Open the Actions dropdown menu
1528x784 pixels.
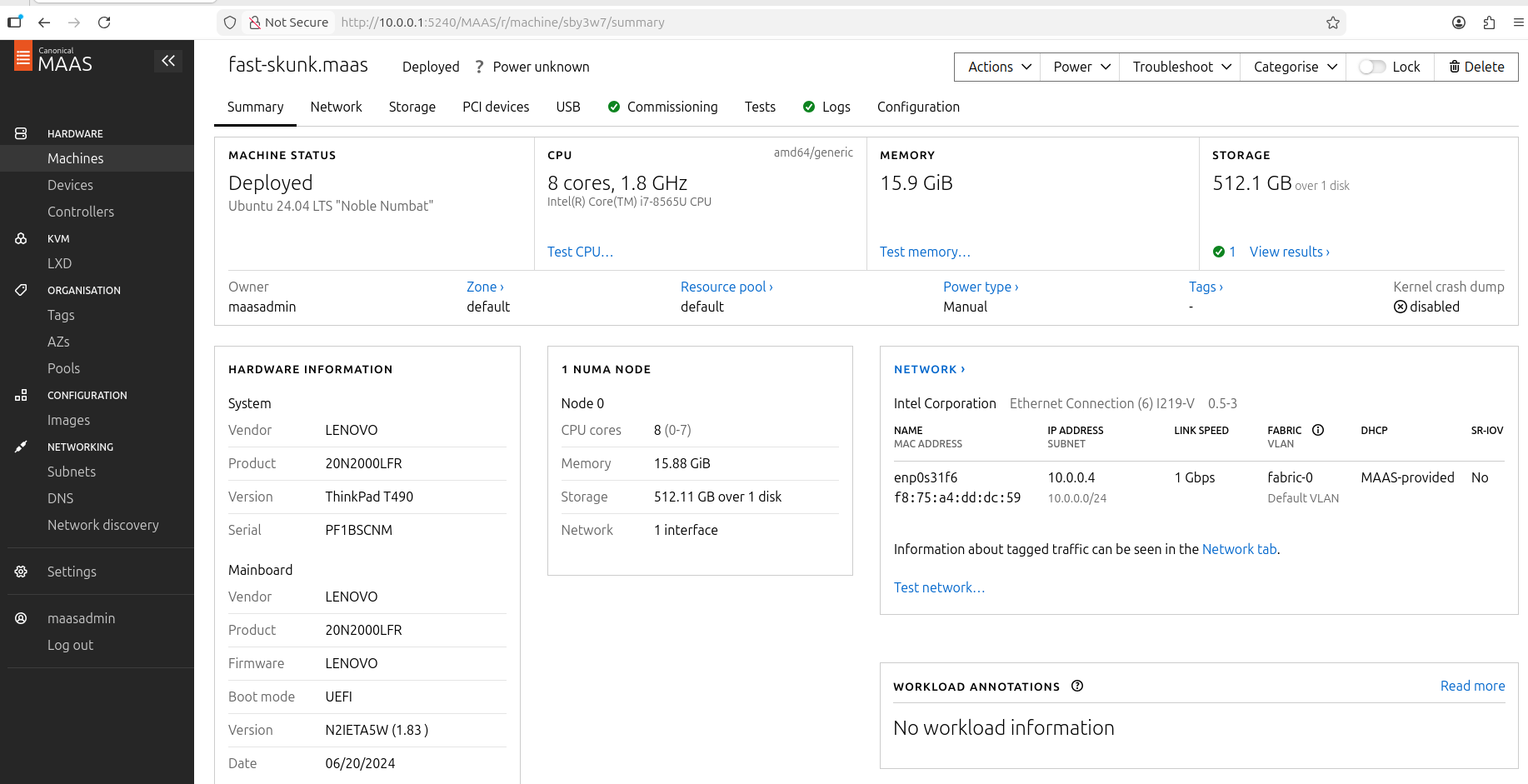pyautogui.click(x=999, y=67)
